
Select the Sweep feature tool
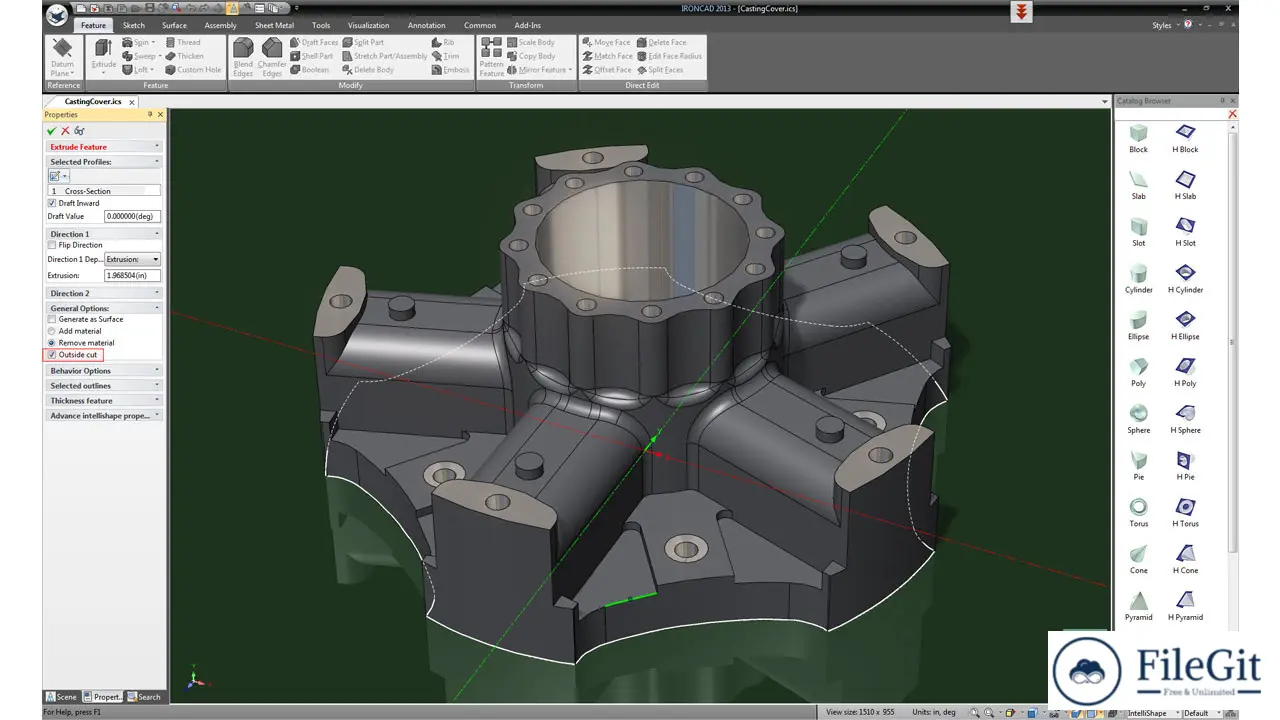[x=142, y=56]
